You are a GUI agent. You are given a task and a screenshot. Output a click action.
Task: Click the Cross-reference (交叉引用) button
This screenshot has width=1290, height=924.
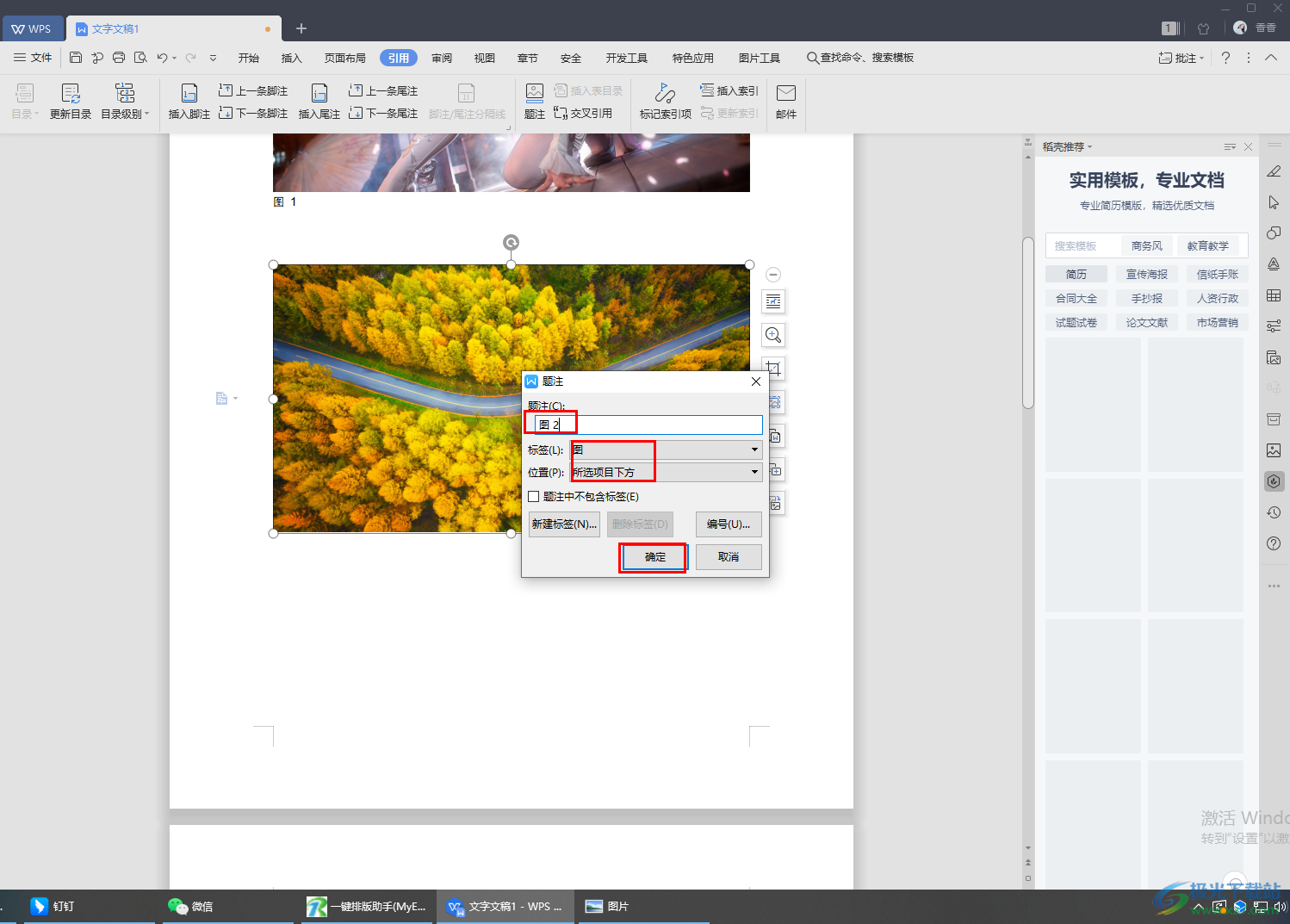(583, 113)
